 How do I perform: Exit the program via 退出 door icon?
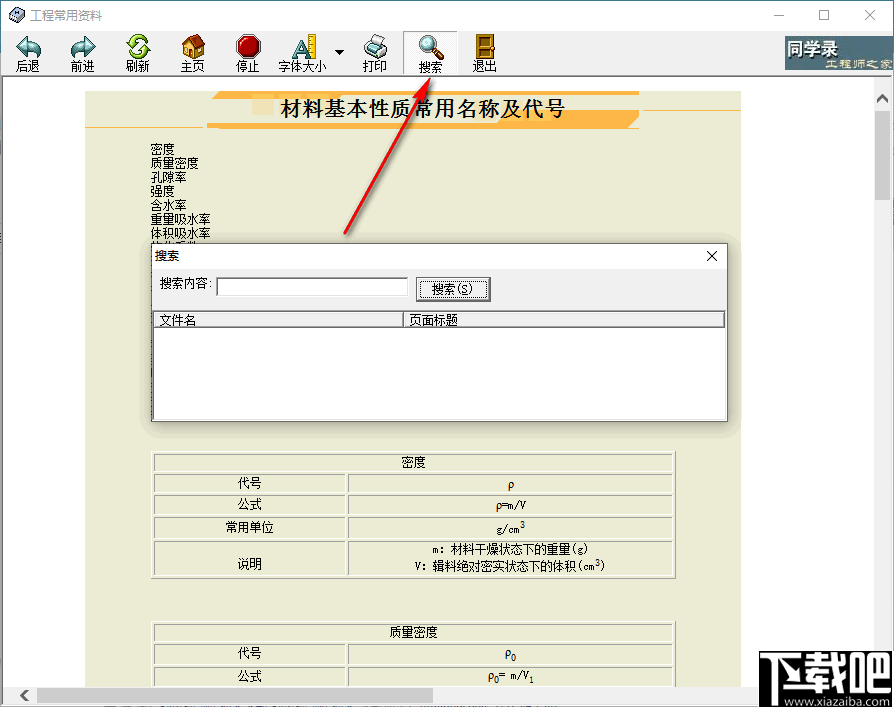[x=485, y=54]
